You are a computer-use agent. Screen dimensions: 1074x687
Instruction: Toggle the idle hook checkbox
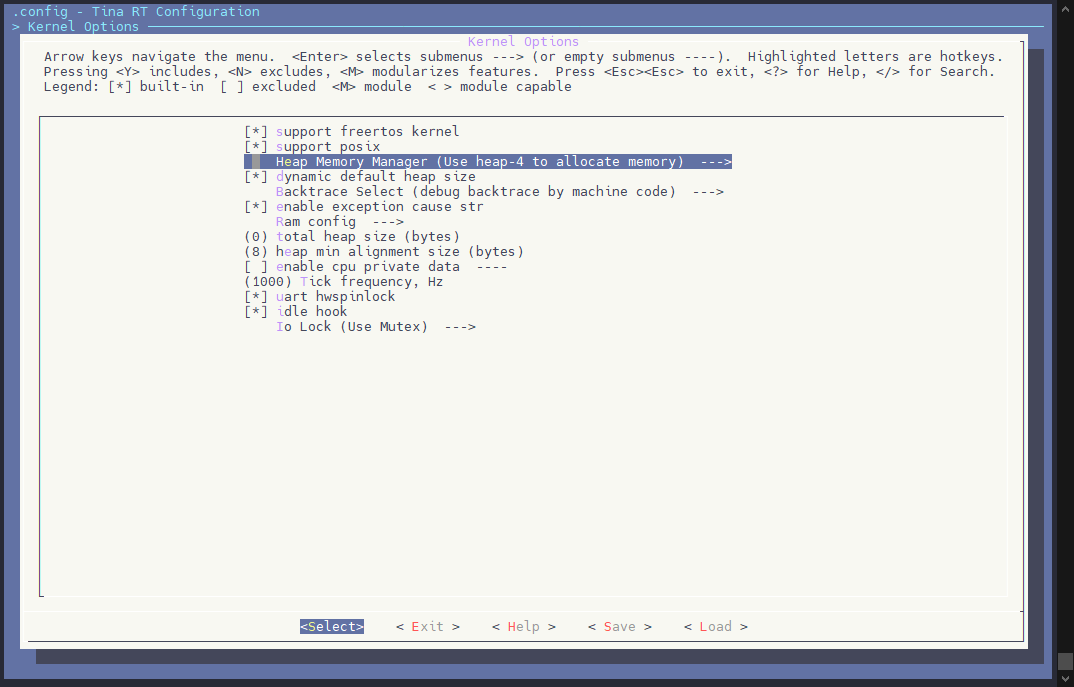coord(256,312)
